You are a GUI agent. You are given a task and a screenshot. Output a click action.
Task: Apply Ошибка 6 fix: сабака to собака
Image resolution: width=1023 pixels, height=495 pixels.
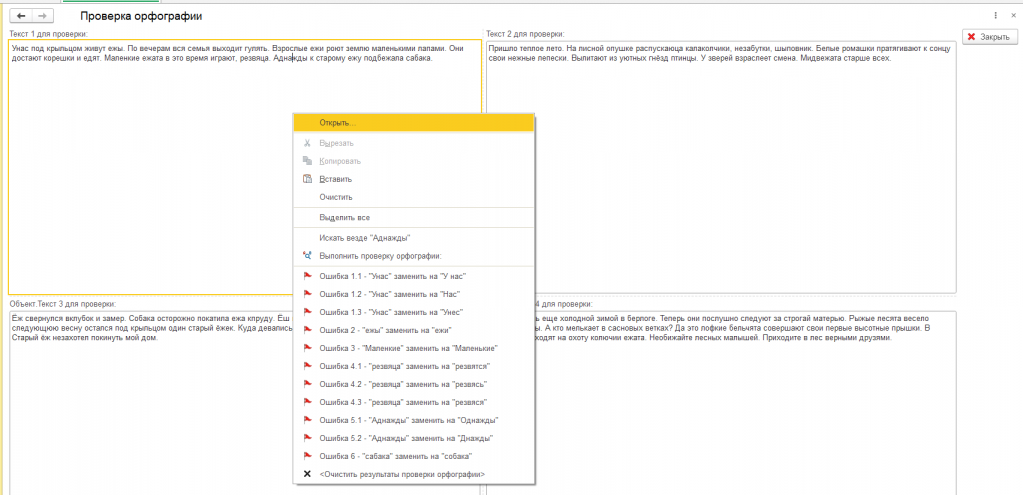414,456
